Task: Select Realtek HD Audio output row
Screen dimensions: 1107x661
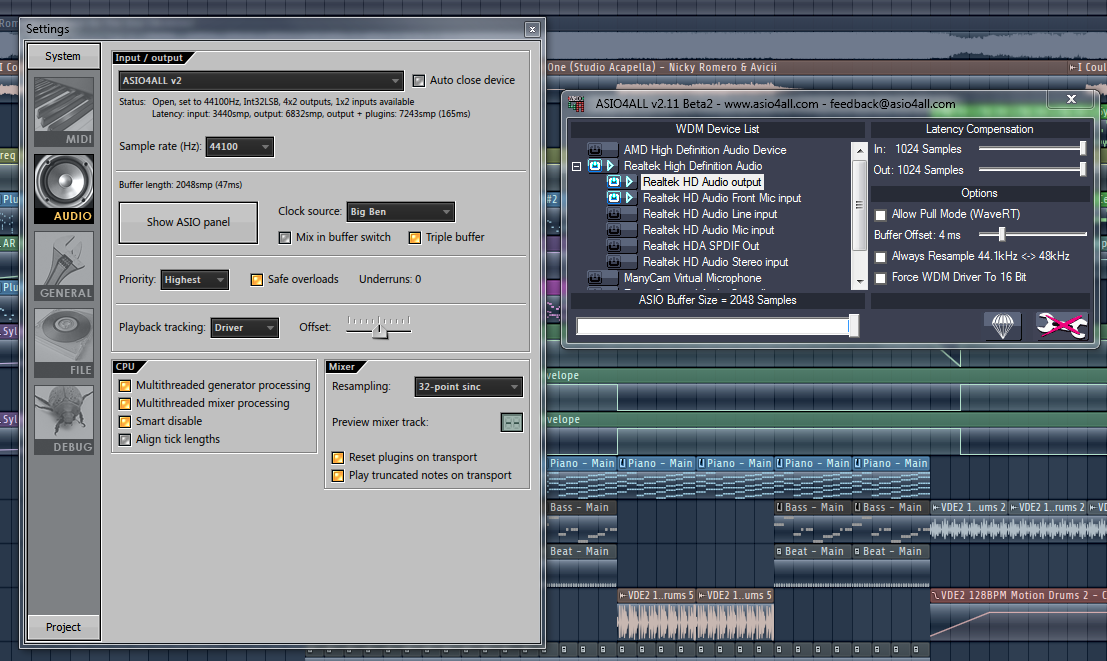Action: (702, 182)
